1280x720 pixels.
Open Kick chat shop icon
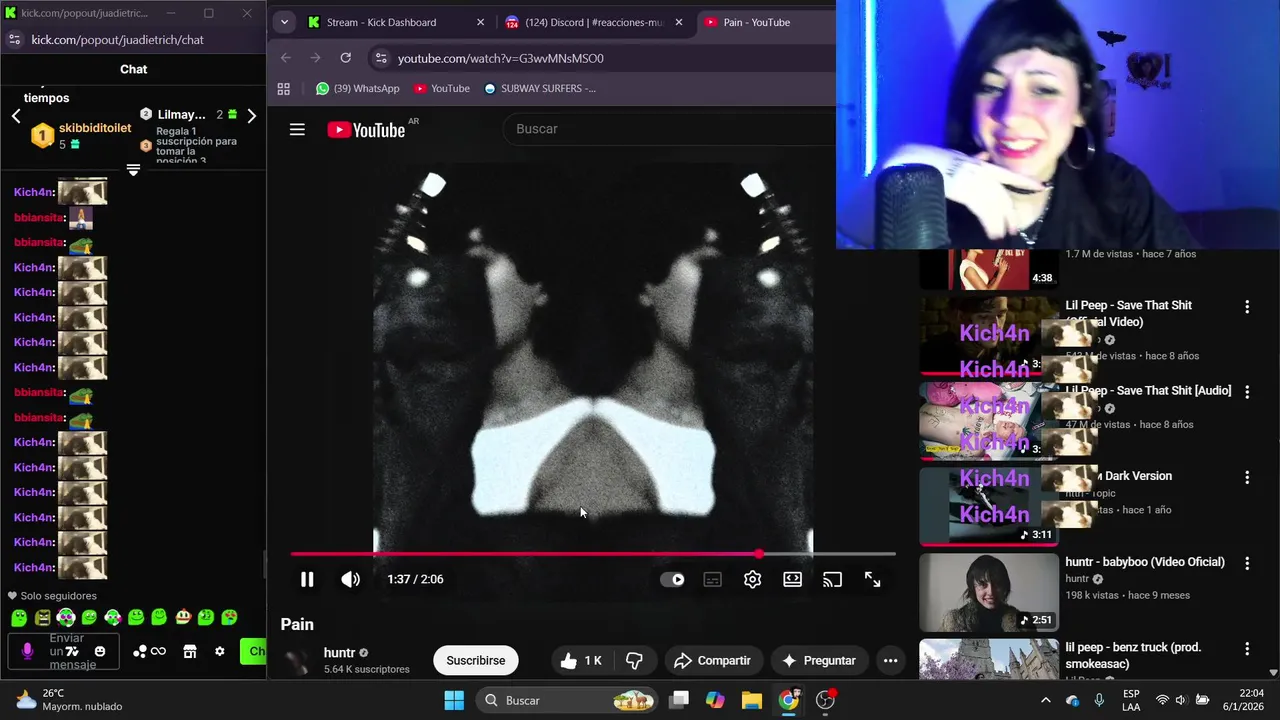coord(190,651)
